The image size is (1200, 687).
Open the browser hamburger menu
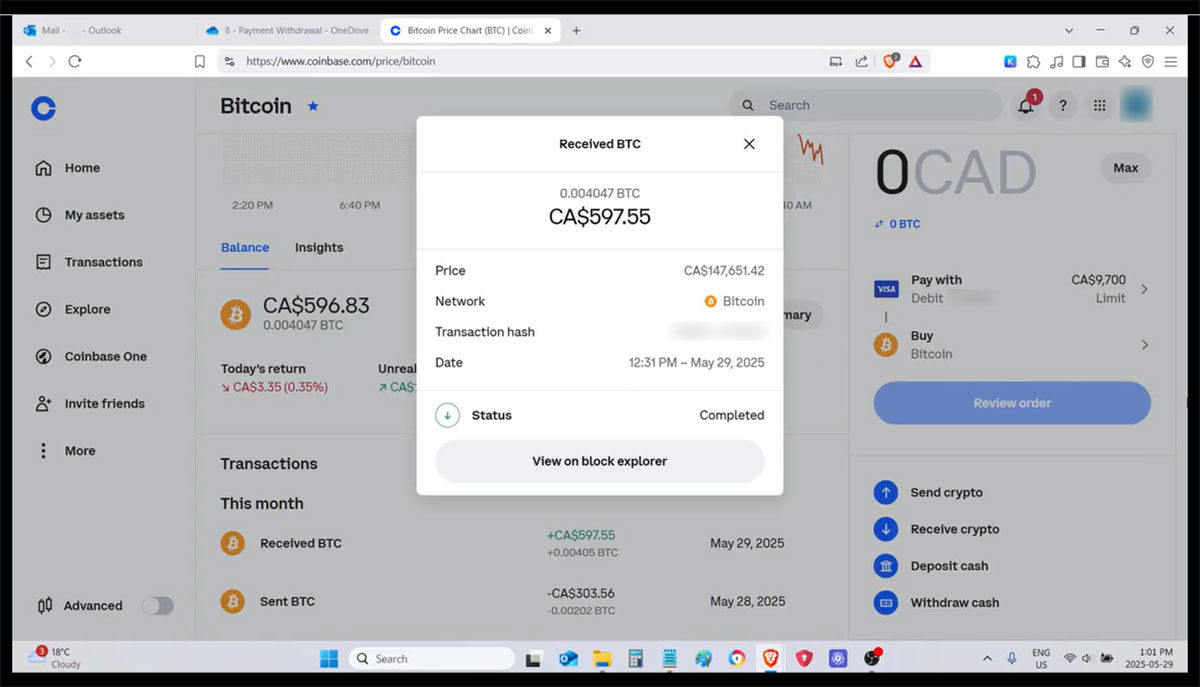pos(1171,61)
